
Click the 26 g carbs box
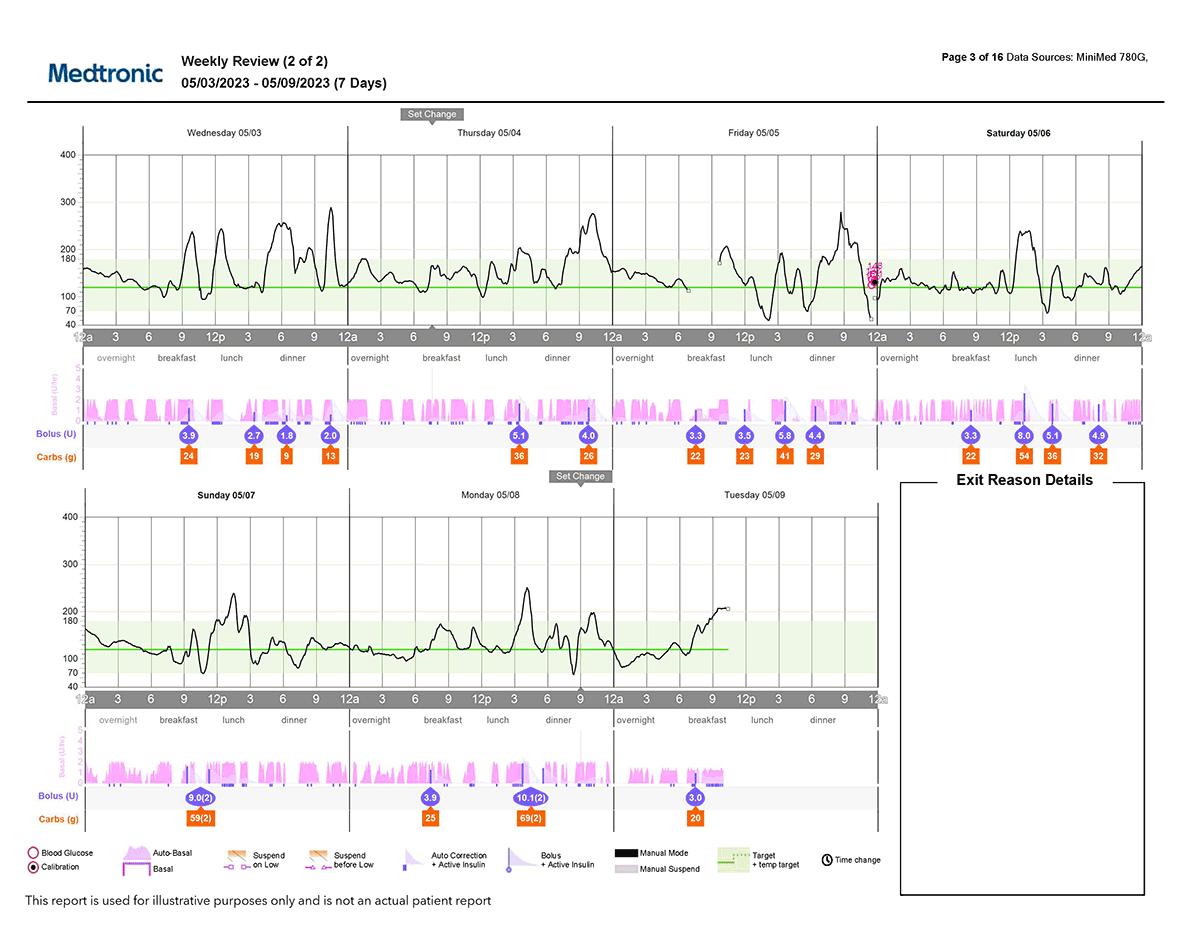coord(588,457)
